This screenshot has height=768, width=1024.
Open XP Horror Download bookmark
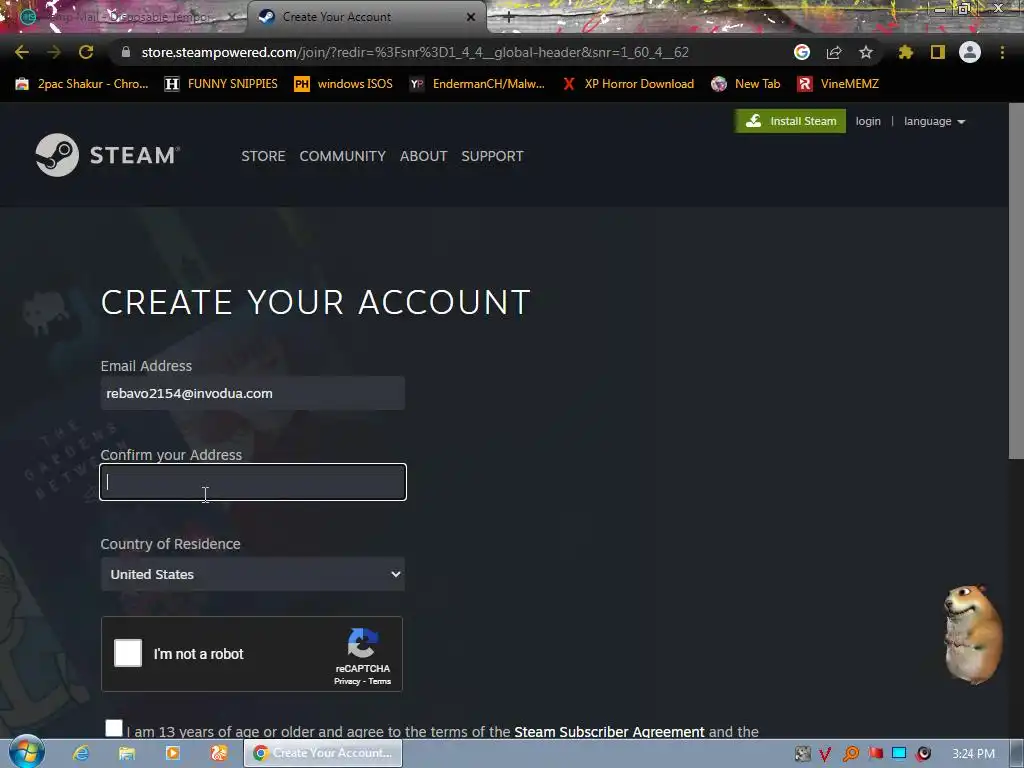[628, 84]
